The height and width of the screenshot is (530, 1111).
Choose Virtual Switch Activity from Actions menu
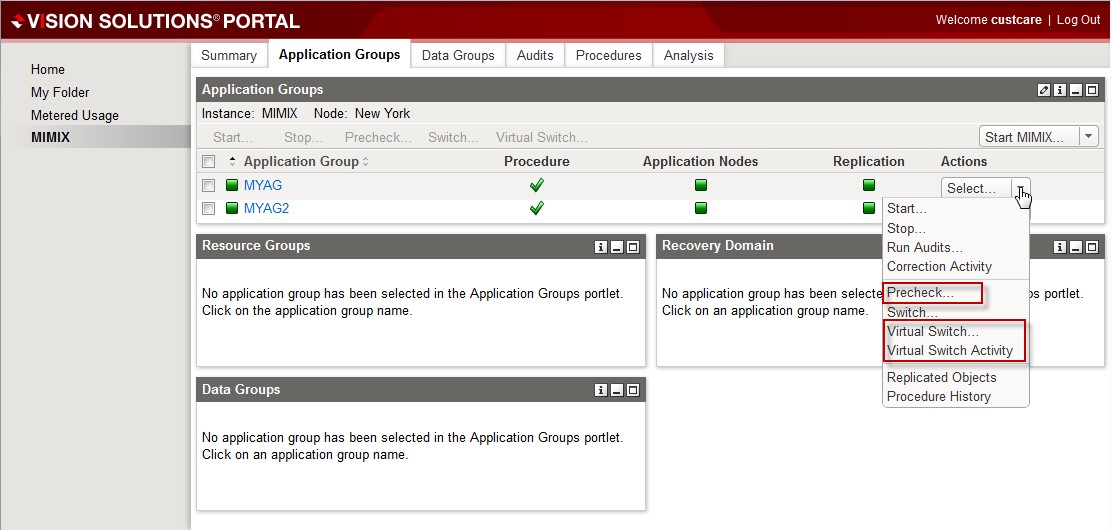coord(950,350)
